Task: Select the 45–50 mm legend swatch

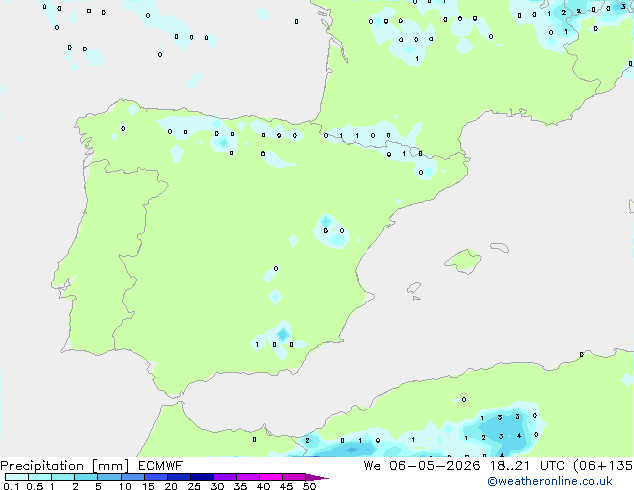Action: (x=294, y=477)
